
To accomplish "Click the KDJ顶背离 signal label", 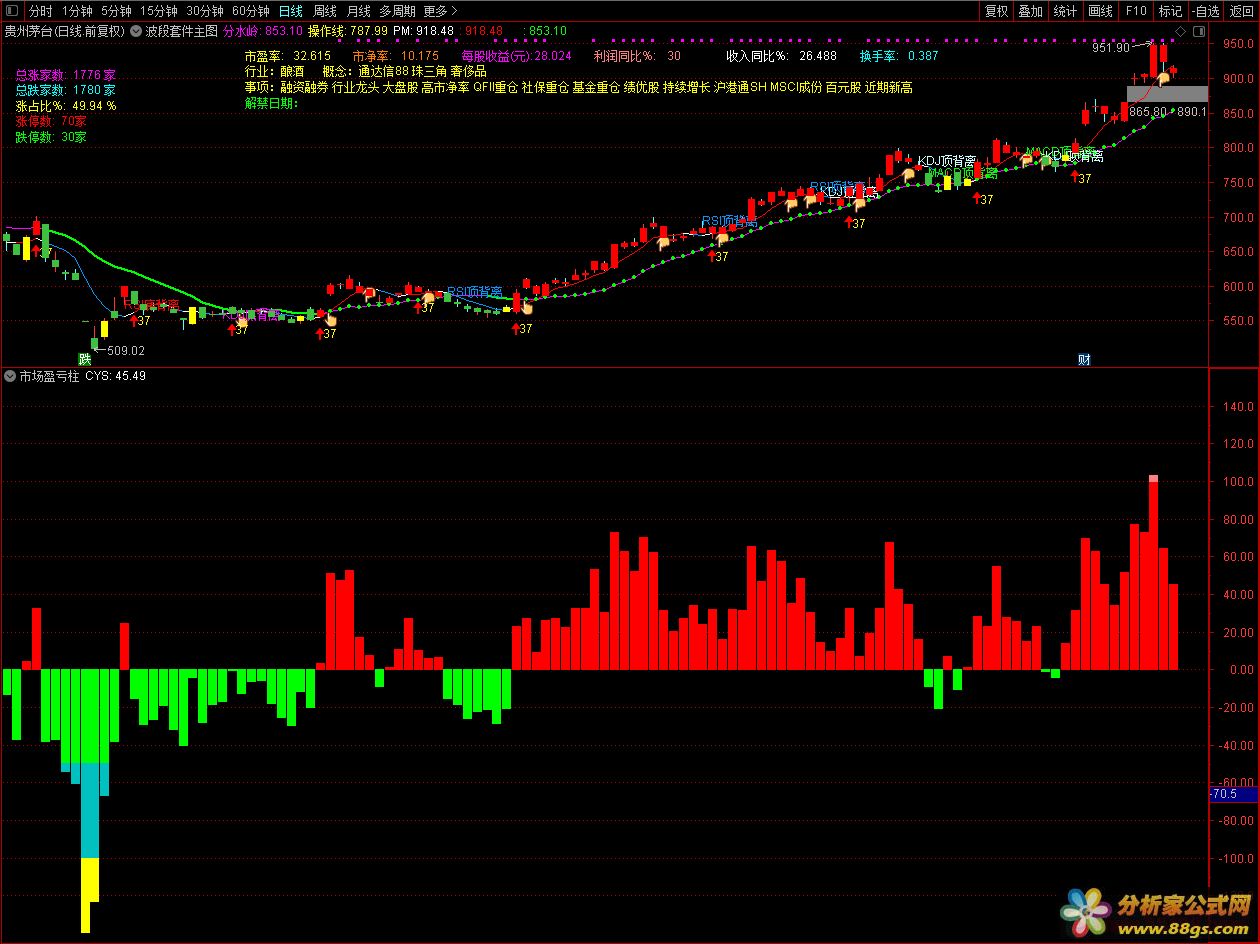I will point(947,161).
